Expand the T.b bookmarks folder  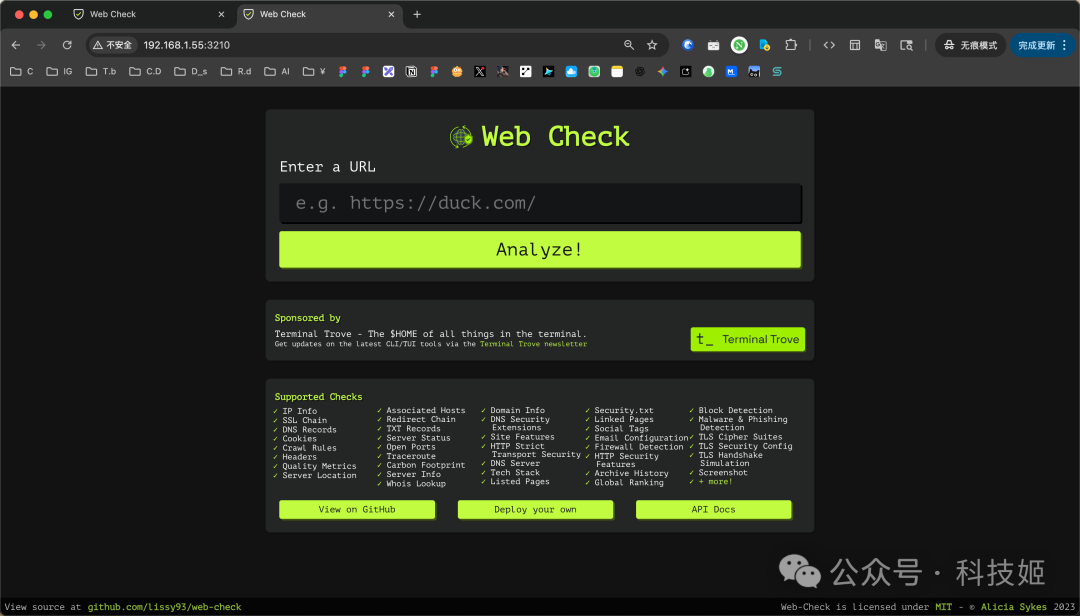coord(101,71)
